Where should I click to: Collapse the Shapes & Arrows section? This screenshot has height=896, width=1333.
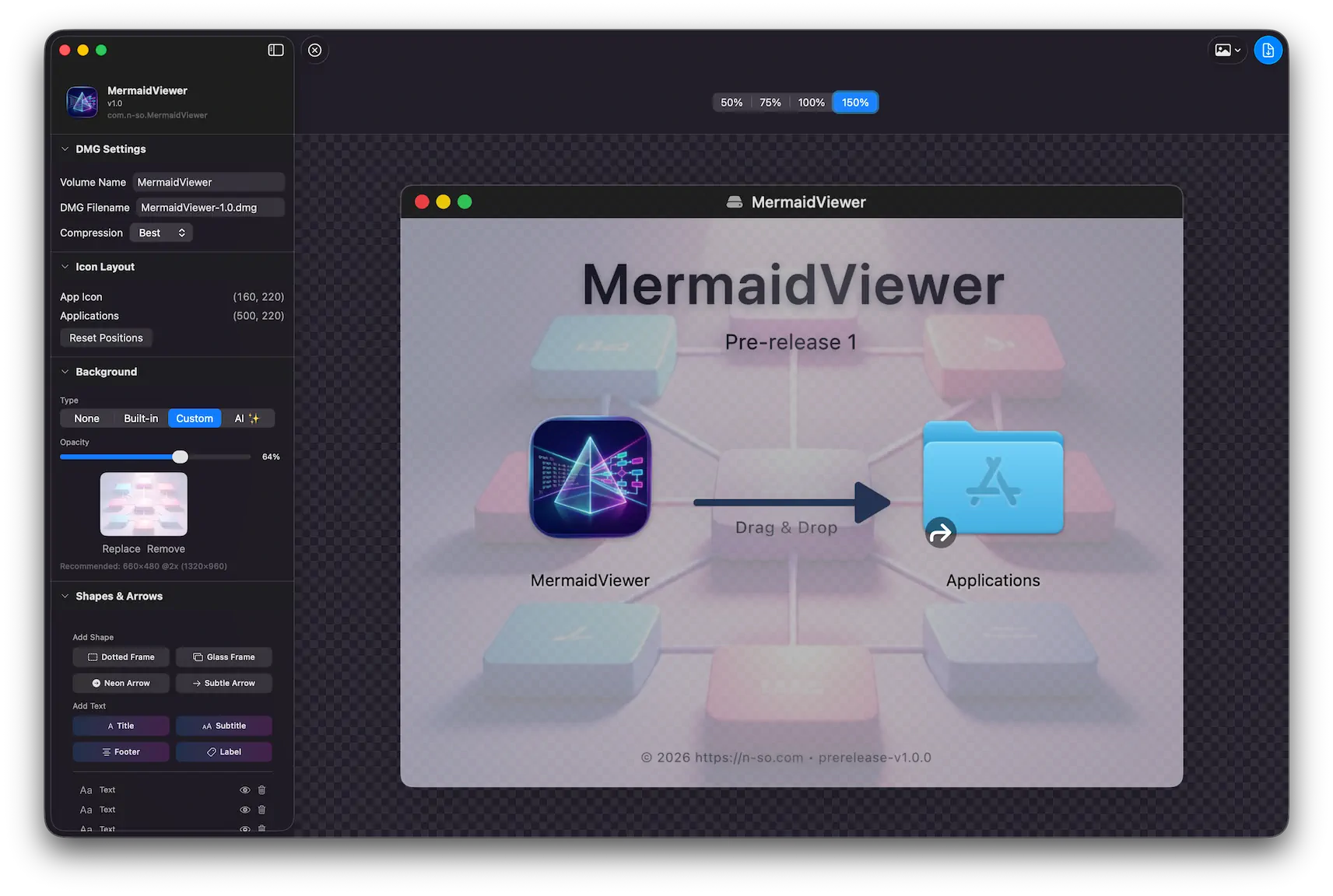pos(65,596)
